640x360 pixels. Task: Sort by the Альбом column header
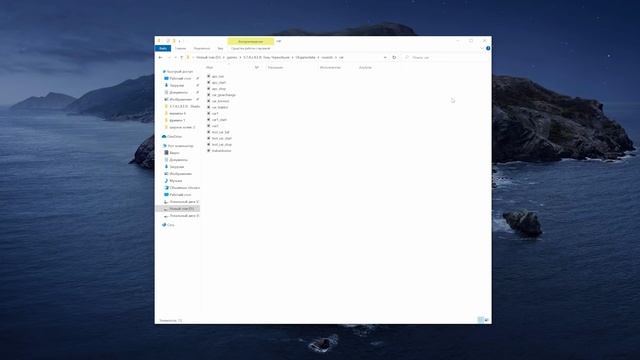pos(365,67)
